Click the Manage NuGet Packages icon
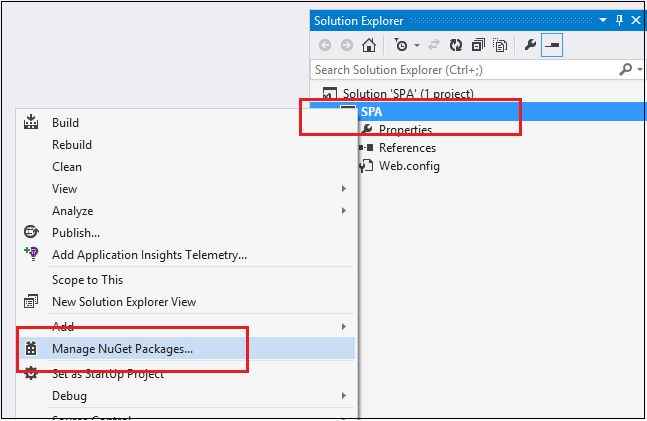647x421 pixels. pos(31,348)
